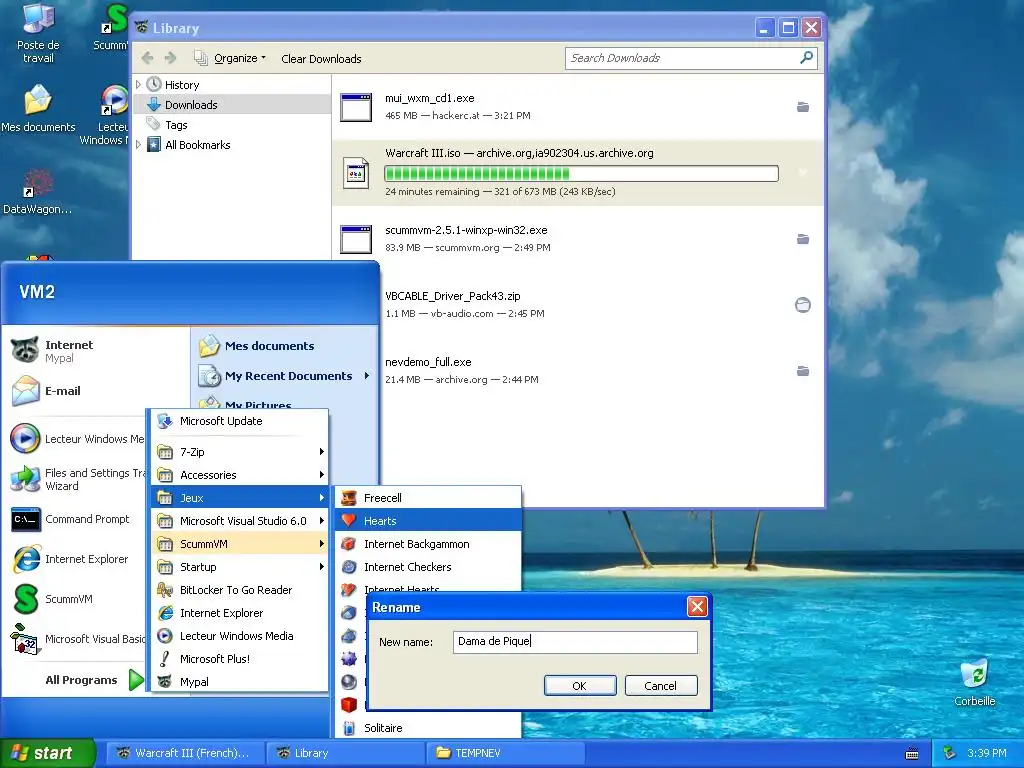1024x768 pixels.
Task: Expand the Accessories submenu
Action: point(240,475)
